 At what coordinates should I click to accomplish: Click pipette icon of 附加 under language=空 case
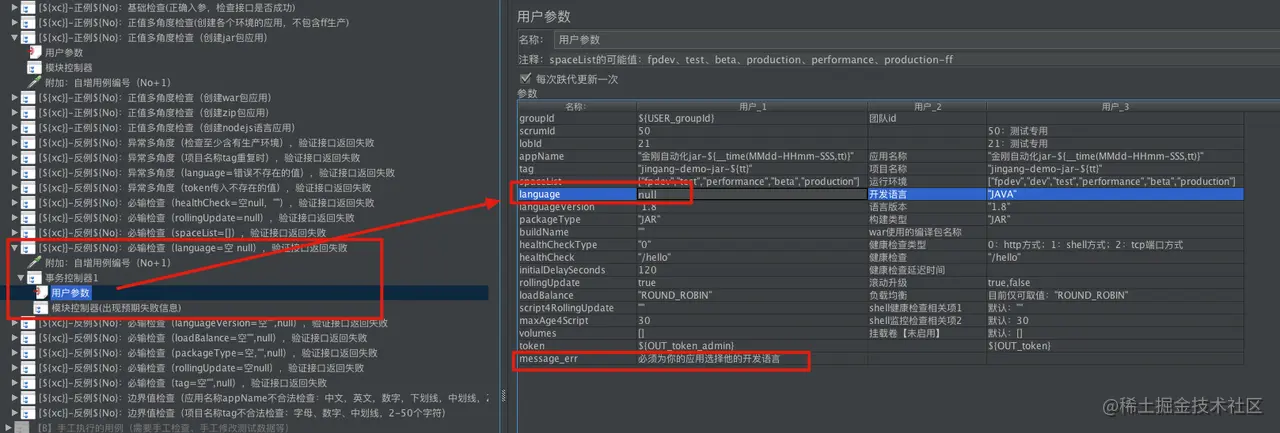click(35, 262)
